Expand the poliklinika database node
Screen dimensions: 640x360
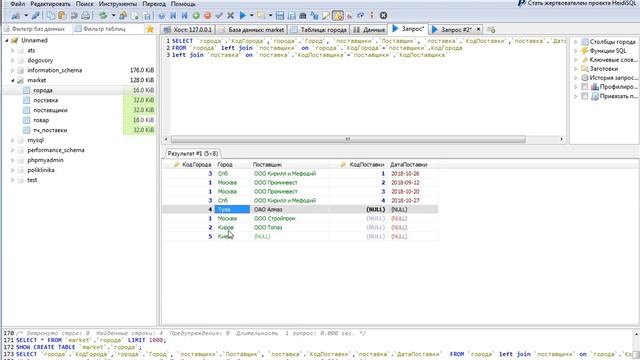tap(13, 170)
